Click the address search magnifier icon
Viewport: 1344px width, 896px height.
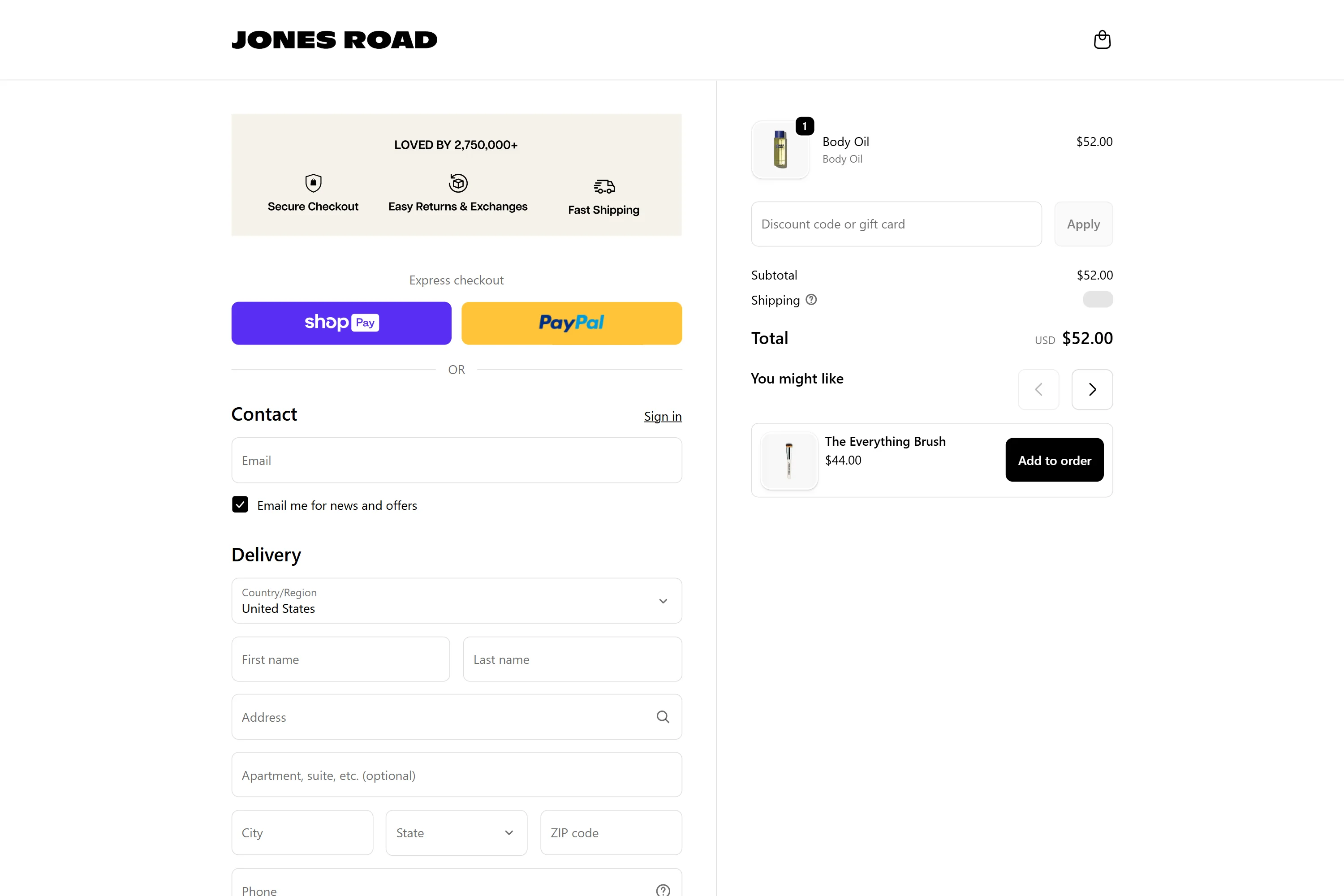pyautogui.click(x=662, y=716)
